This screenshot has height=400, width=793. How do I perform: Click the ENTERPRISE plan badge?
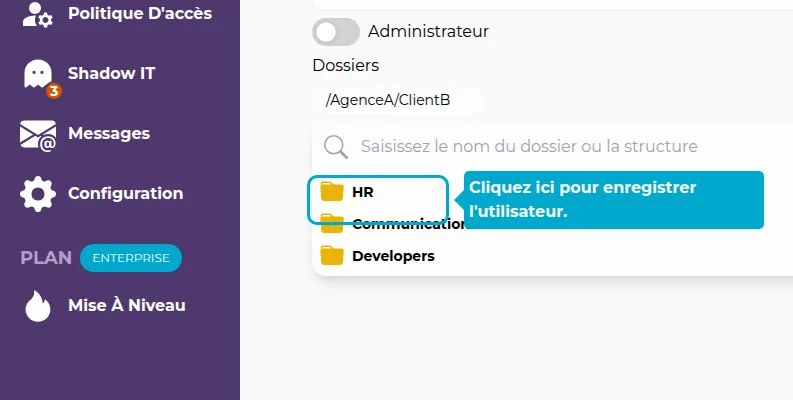pos(131,258)
